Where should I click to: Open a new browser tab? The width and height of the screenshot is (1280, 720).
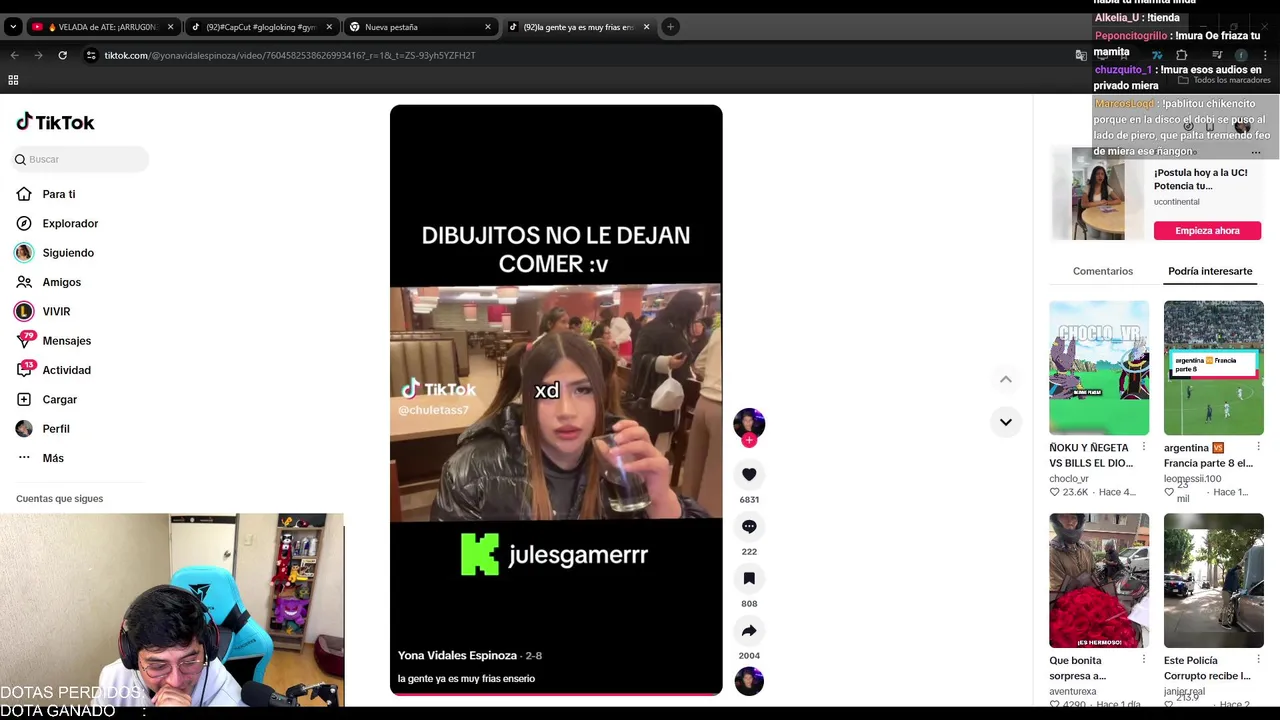[x=671, y=27]
